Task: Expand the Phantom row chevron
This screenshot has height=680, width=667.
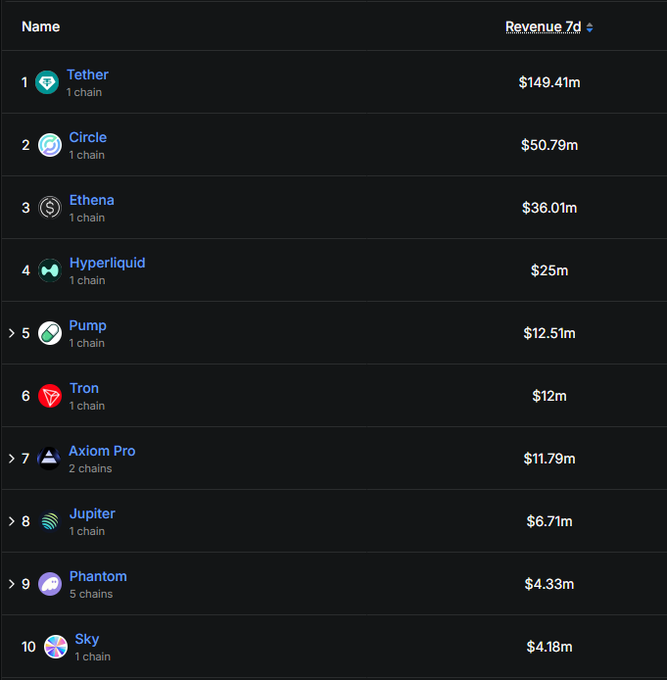Action: coord(12,584)
